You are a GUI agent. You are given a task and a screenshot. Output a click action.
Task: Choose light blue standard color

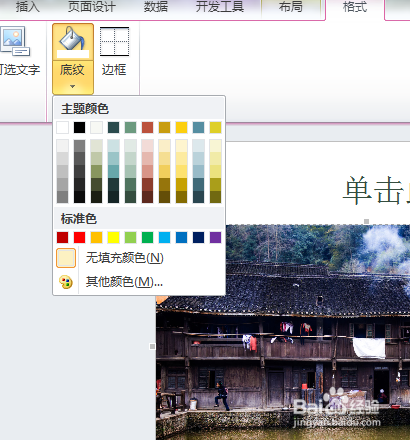tap(164, 237)
